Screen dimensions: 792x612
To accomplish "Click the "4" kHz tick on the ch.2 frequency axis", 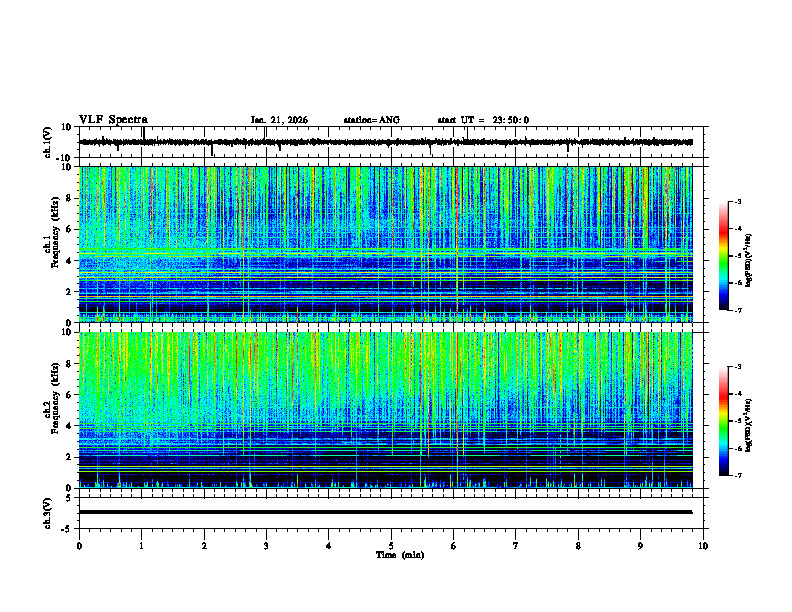I will tap(70, 426).
